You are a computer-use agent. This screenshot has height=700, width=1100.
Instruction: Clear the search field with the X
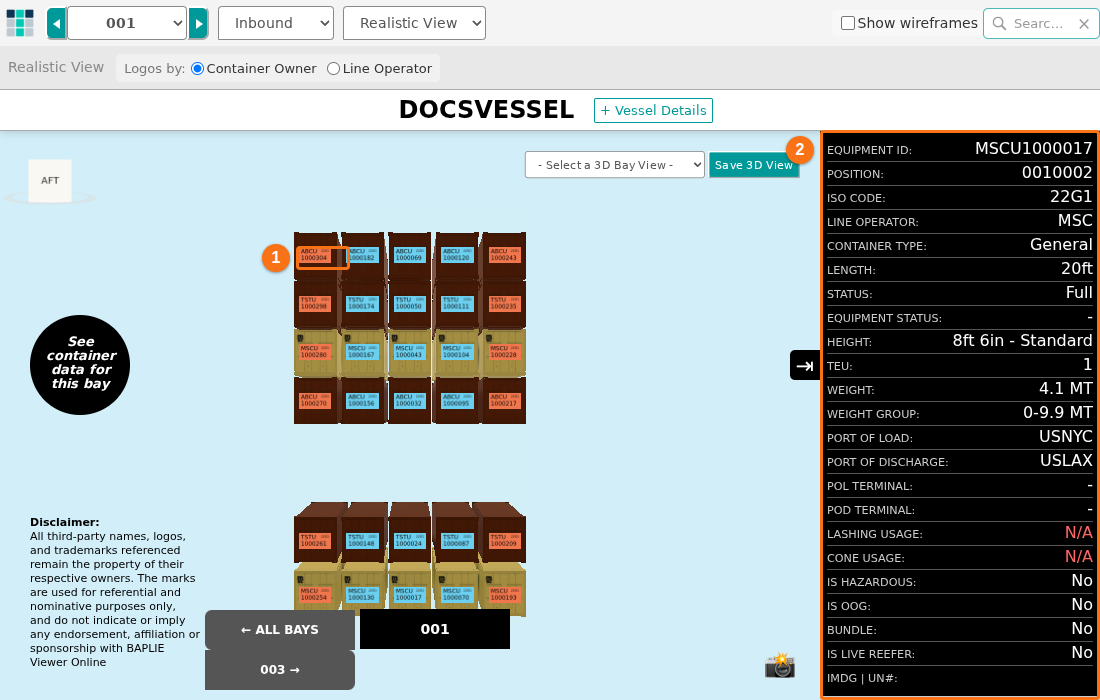pyautogui.click(x=1084, y=24)
